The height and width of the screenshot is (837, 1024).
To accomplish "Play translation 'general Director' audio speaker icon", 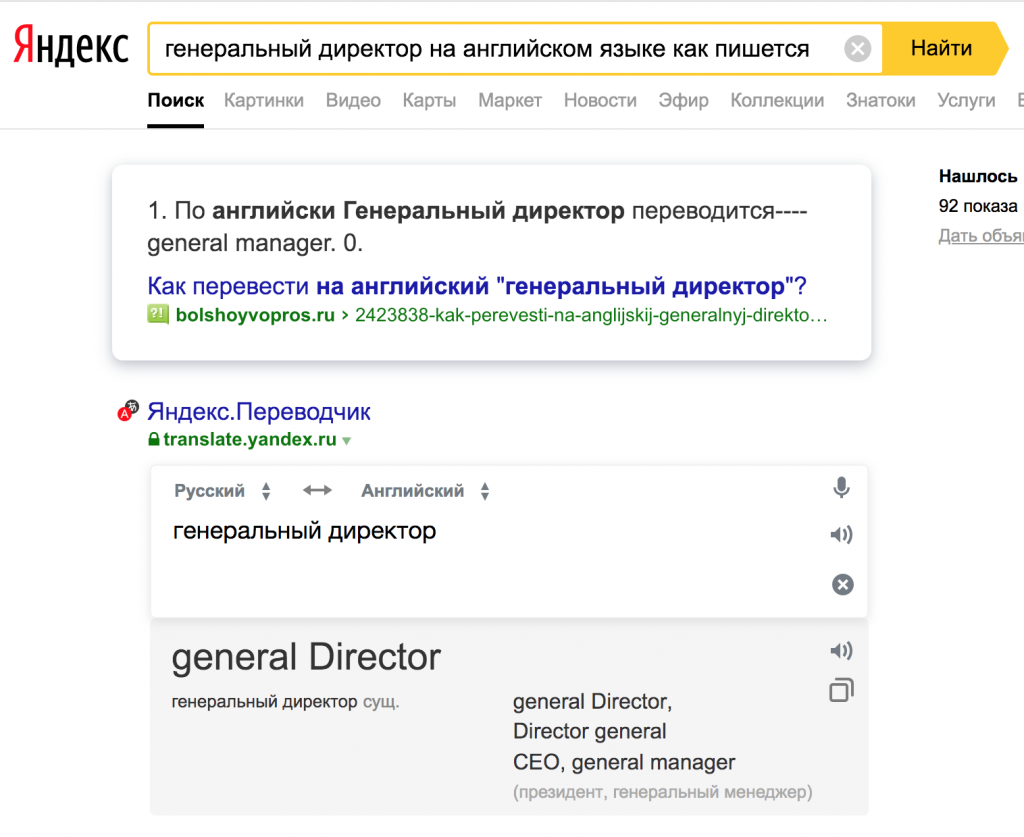I will pos(842,650).
